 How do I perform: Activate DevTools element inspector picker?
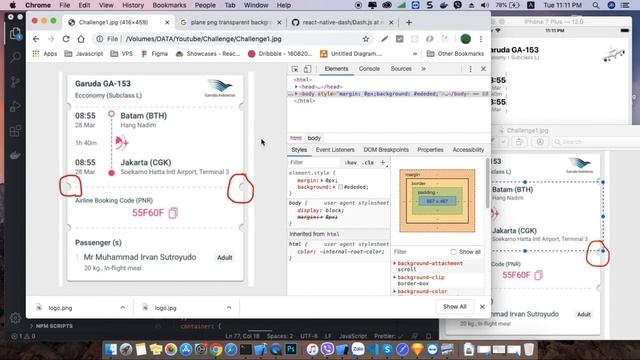[295, 69]
